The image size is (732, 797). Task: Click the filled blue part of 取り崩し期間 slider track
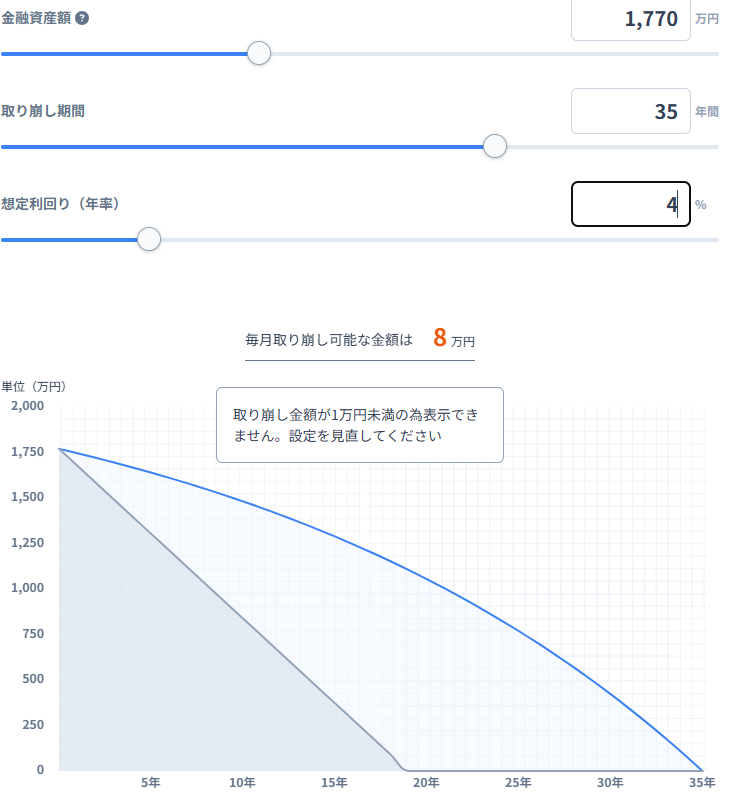242,147
